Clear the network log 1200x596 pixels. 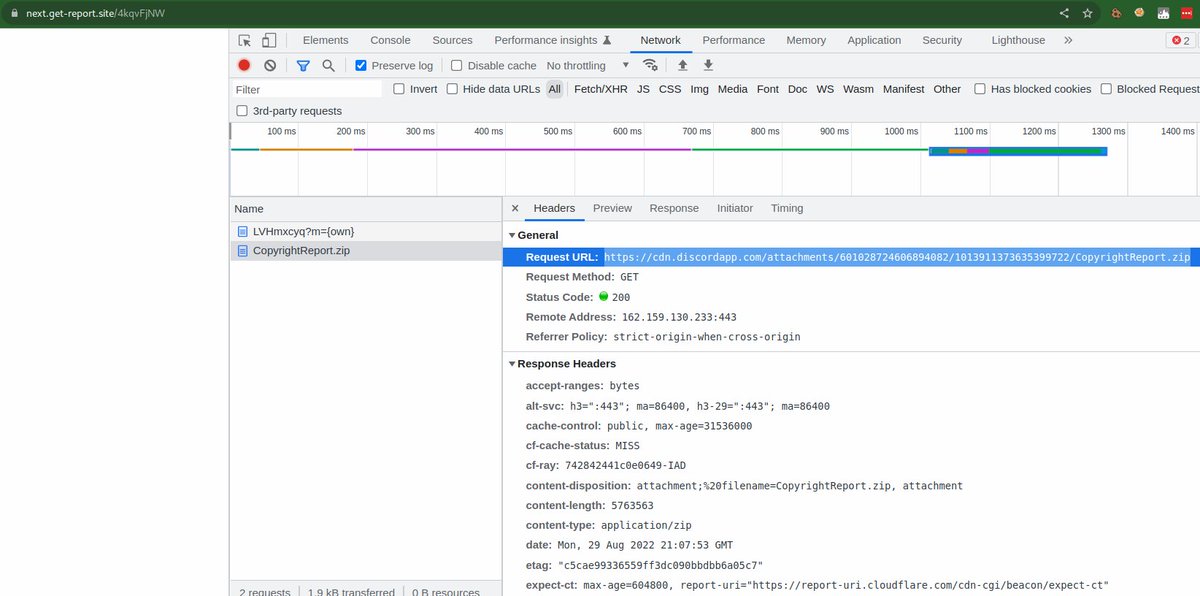[270, 65]
